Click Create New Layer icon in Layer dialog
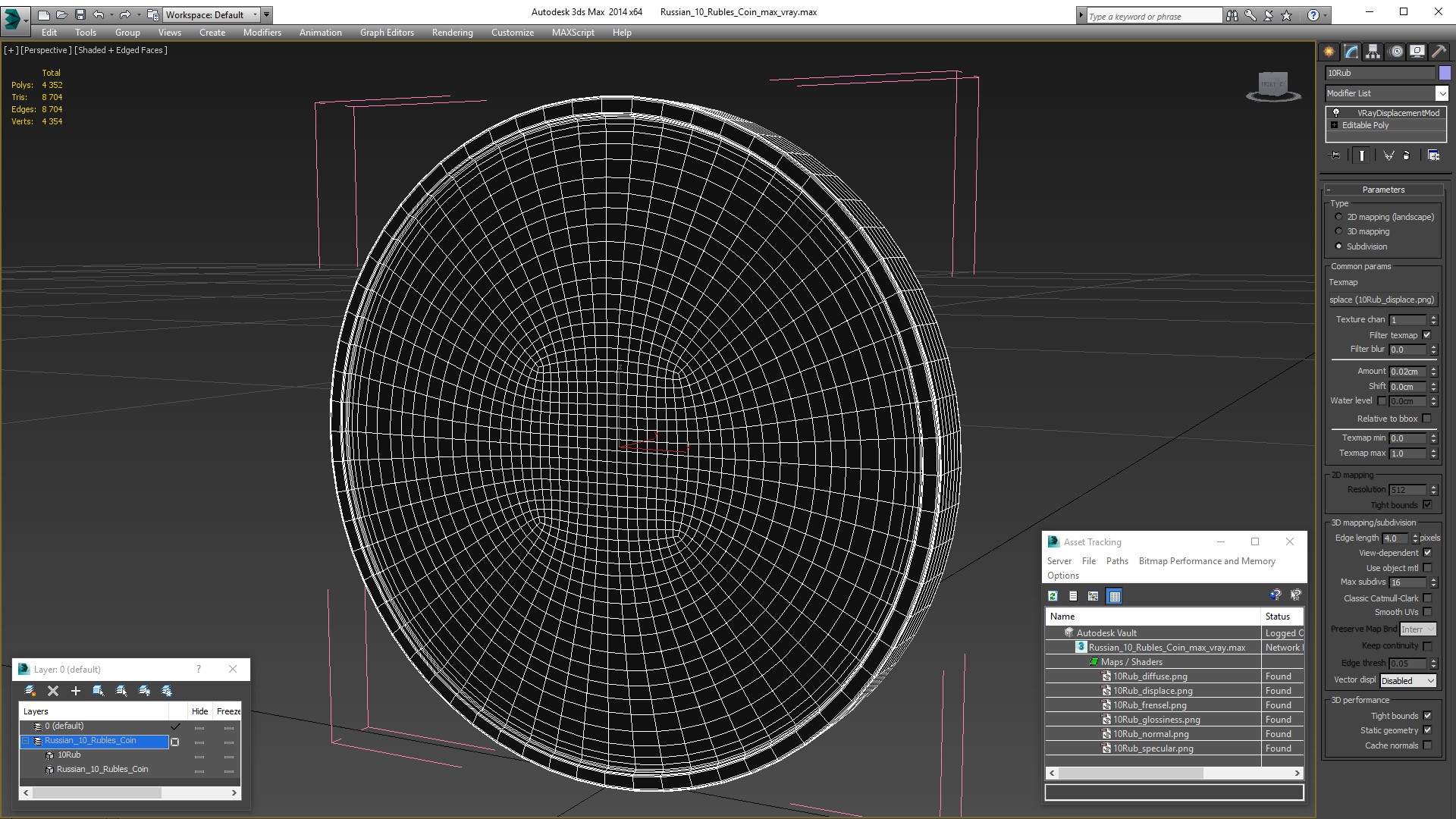Viewport: 1456px width, 819px height. (x=30, y=691)
